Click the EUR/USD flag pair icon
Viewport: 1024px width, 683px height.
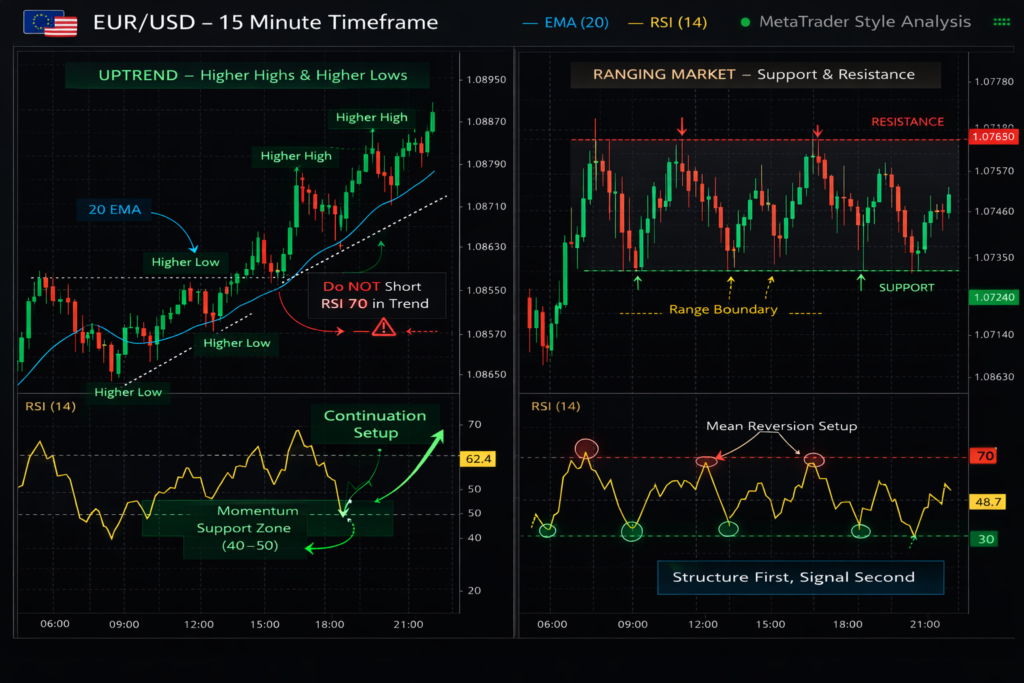pos(50,23)
